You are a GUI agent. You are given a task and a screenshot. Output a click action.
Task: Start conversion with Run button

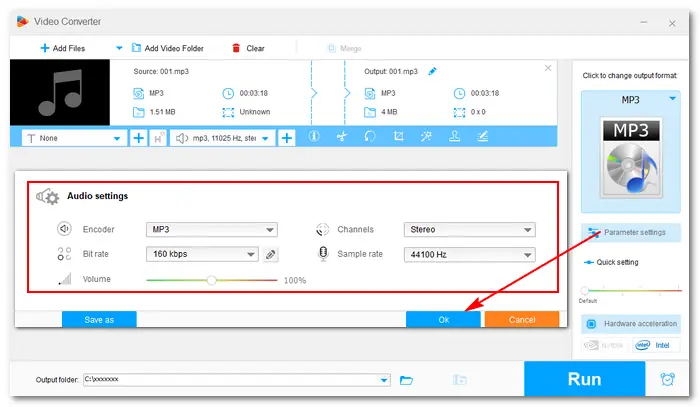click(x=584, y=379)
